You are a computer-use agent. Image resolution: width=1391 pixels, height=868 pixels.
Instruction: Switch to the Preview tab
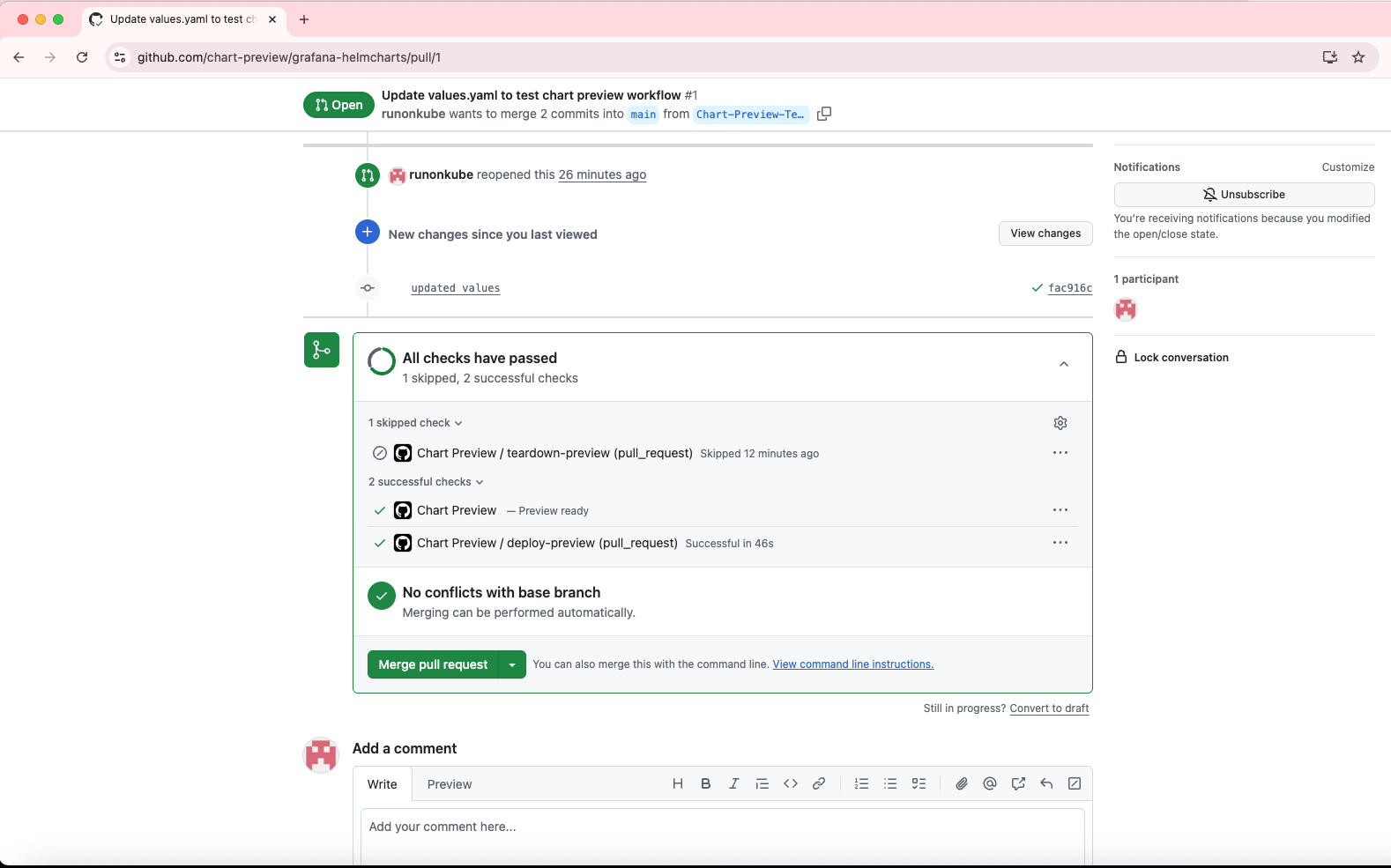[450, 784]
